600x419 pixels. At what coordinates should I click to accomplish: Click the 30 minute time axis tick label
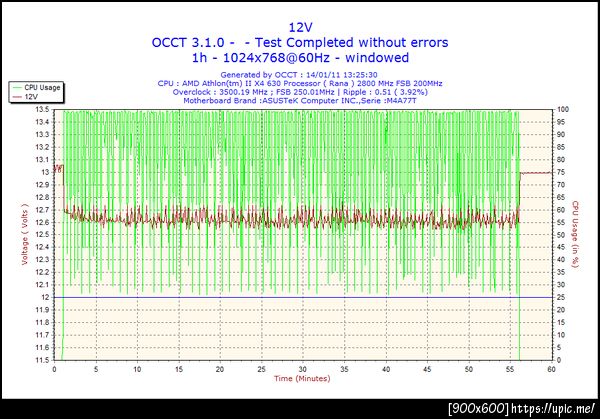pyautogui.click(x=303, y=369)
